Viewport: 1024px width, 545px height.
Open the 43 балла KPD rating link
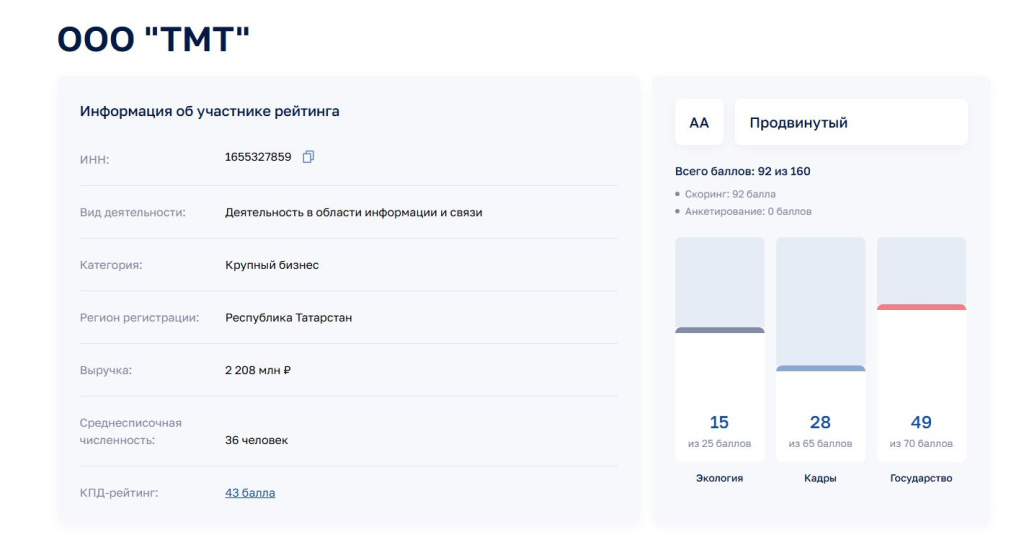tap(250, 493)
